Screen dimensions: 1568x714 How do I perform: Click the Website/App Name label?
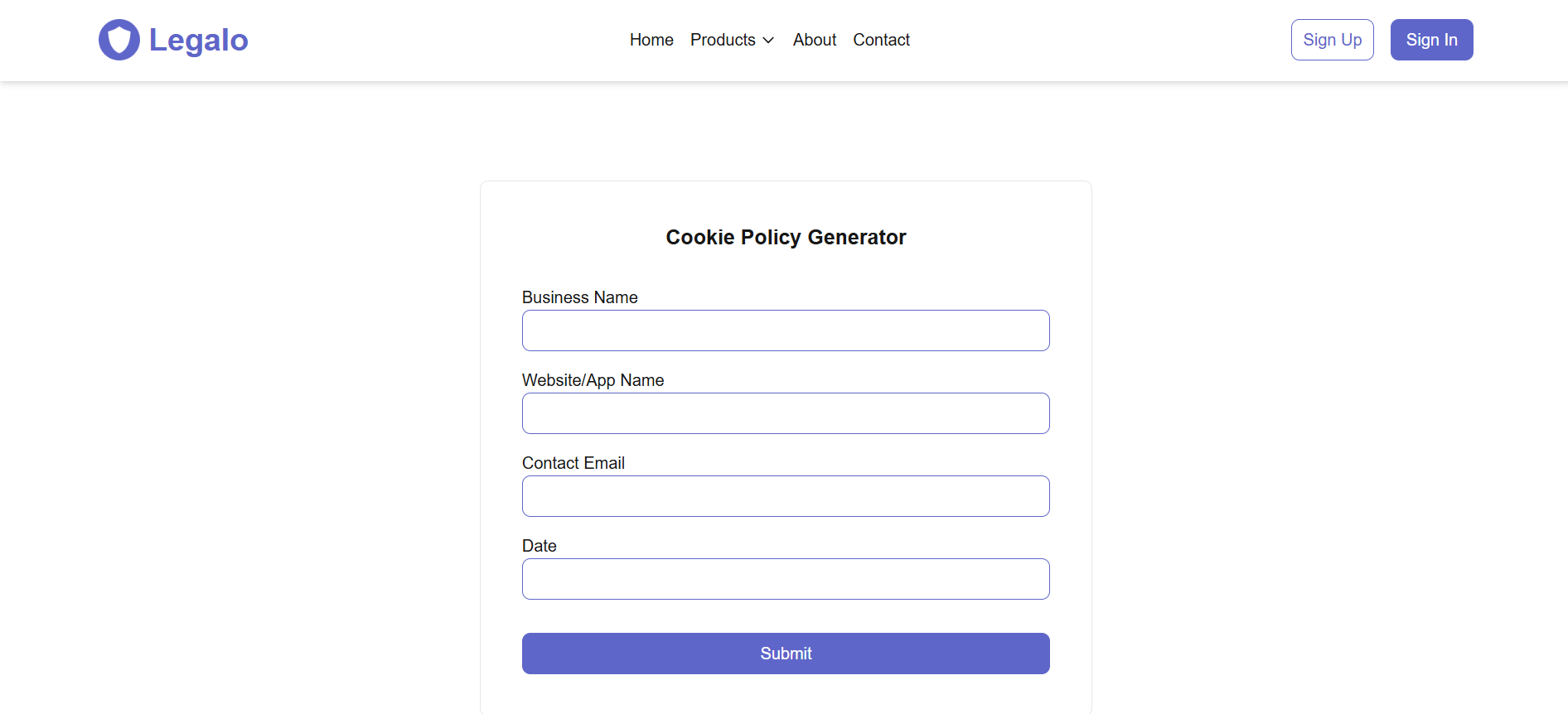pos(593,380)
